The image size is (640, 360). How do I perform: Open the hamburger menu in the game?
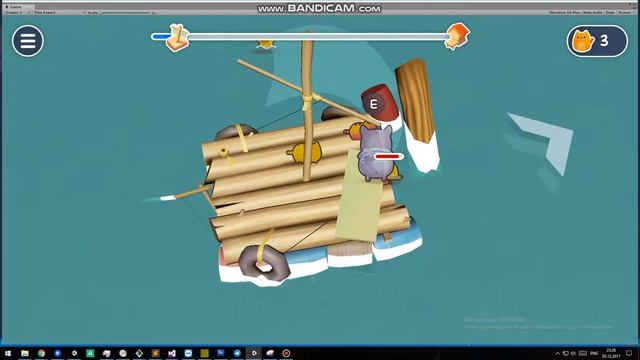pos(28,41)
